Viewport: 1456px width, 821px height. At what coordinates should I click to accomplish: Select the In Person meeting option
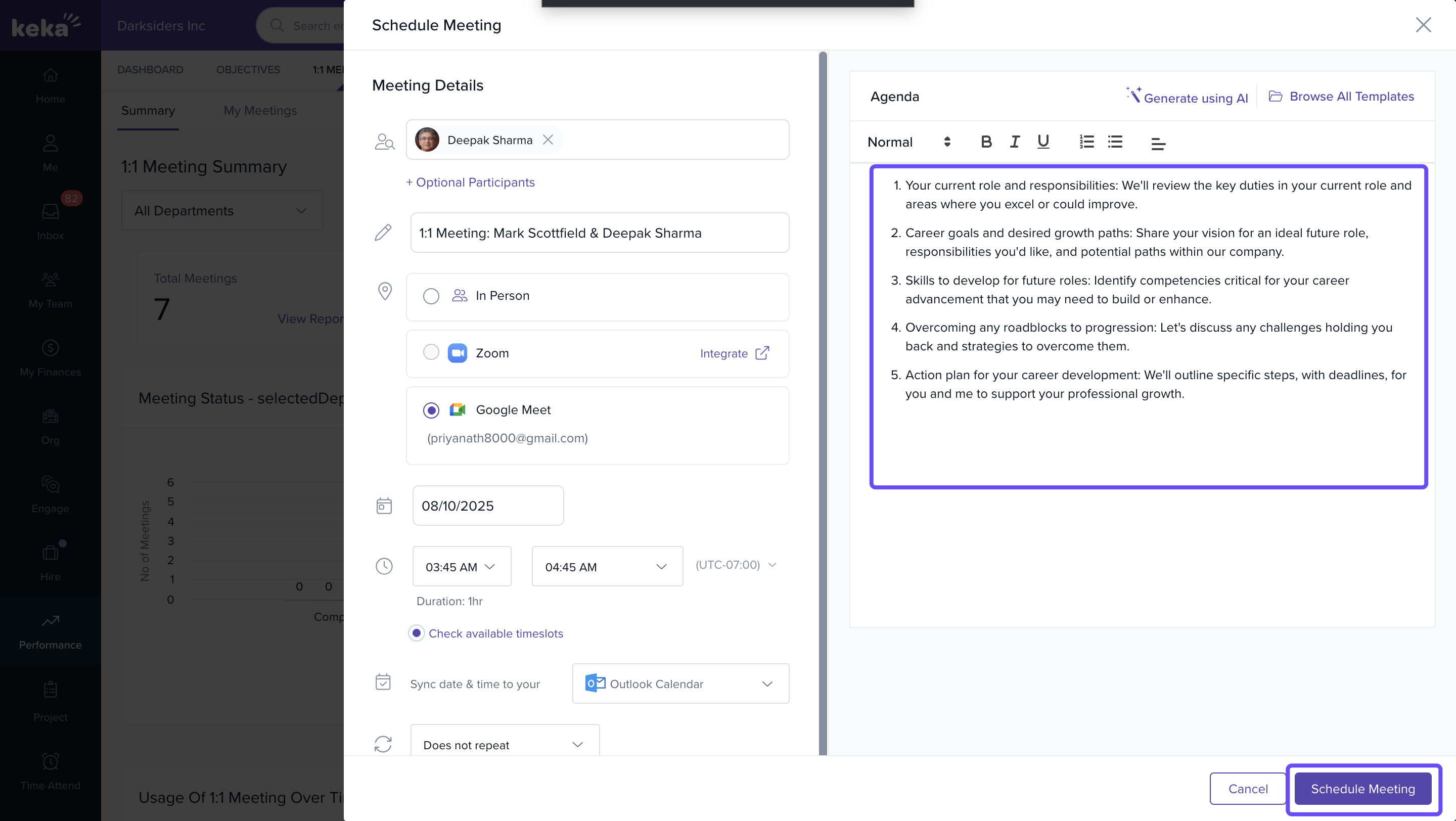tap(431, 296)
